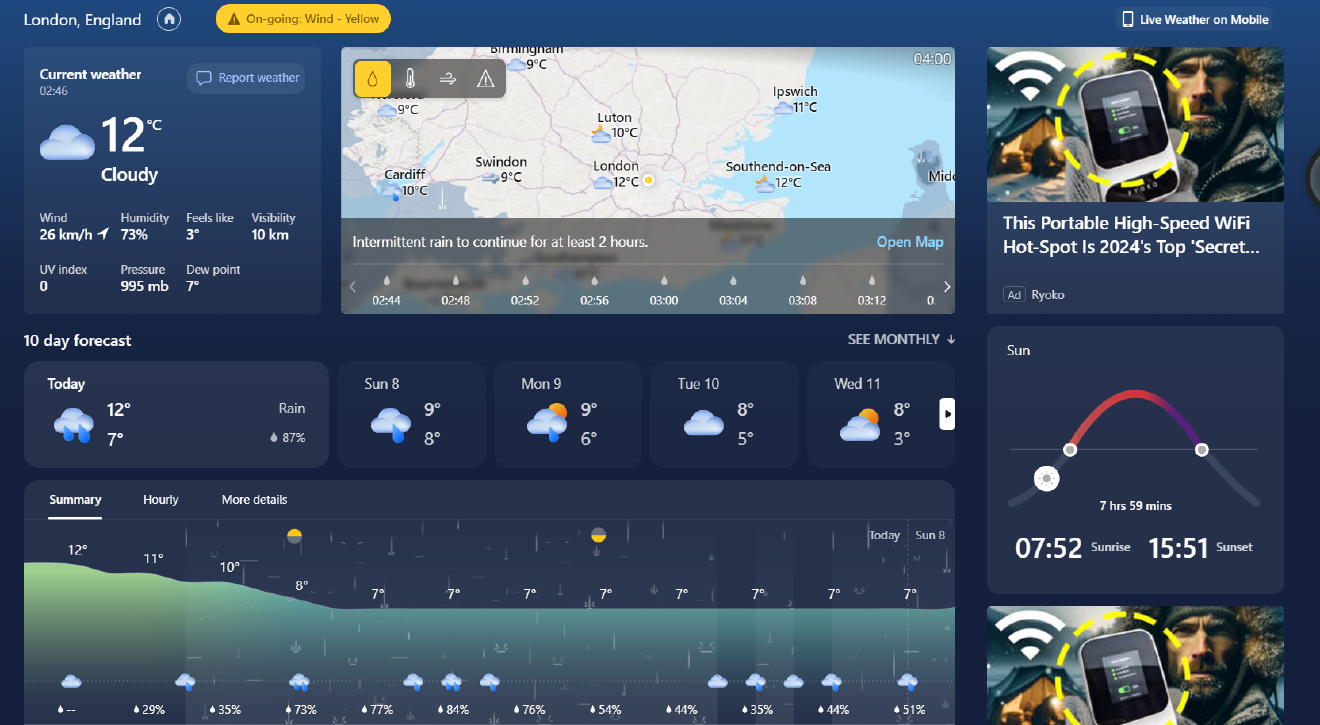The width and height of the screenshot is (1320, 725).
Task: Advance map timeline with right chevron
Action: (x=946, y=286)
